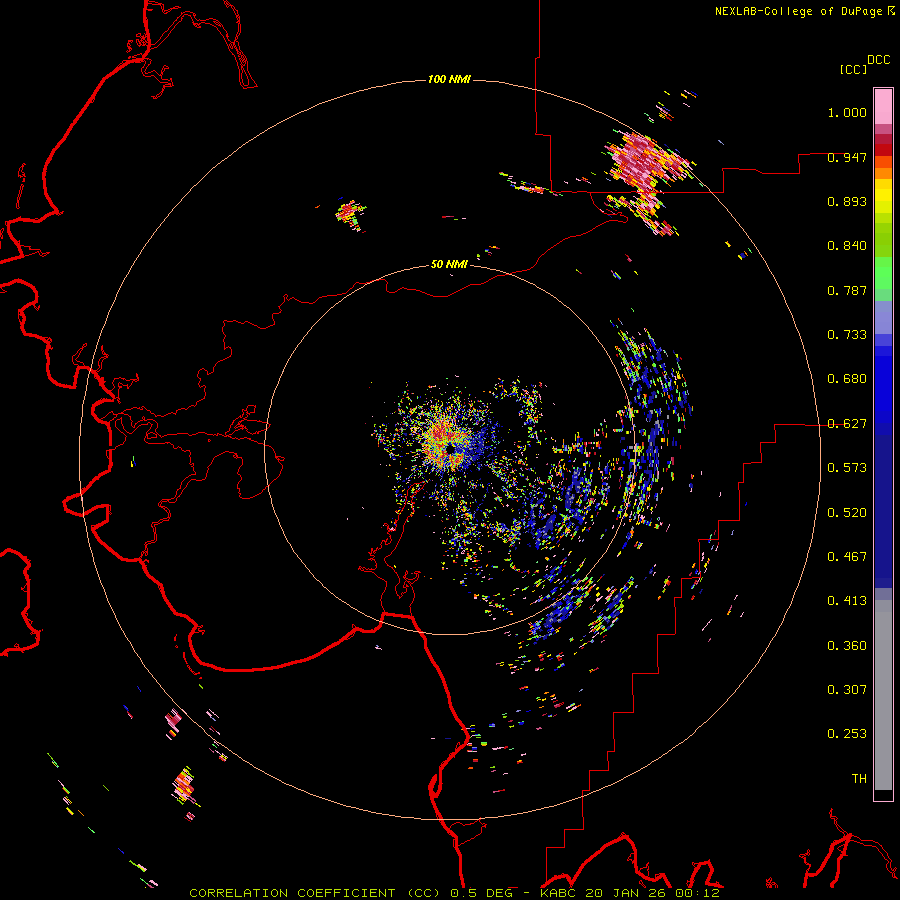Click the 50 NMI range ring label
This screenshot has width=900, height=900.
tap(449, 265)
